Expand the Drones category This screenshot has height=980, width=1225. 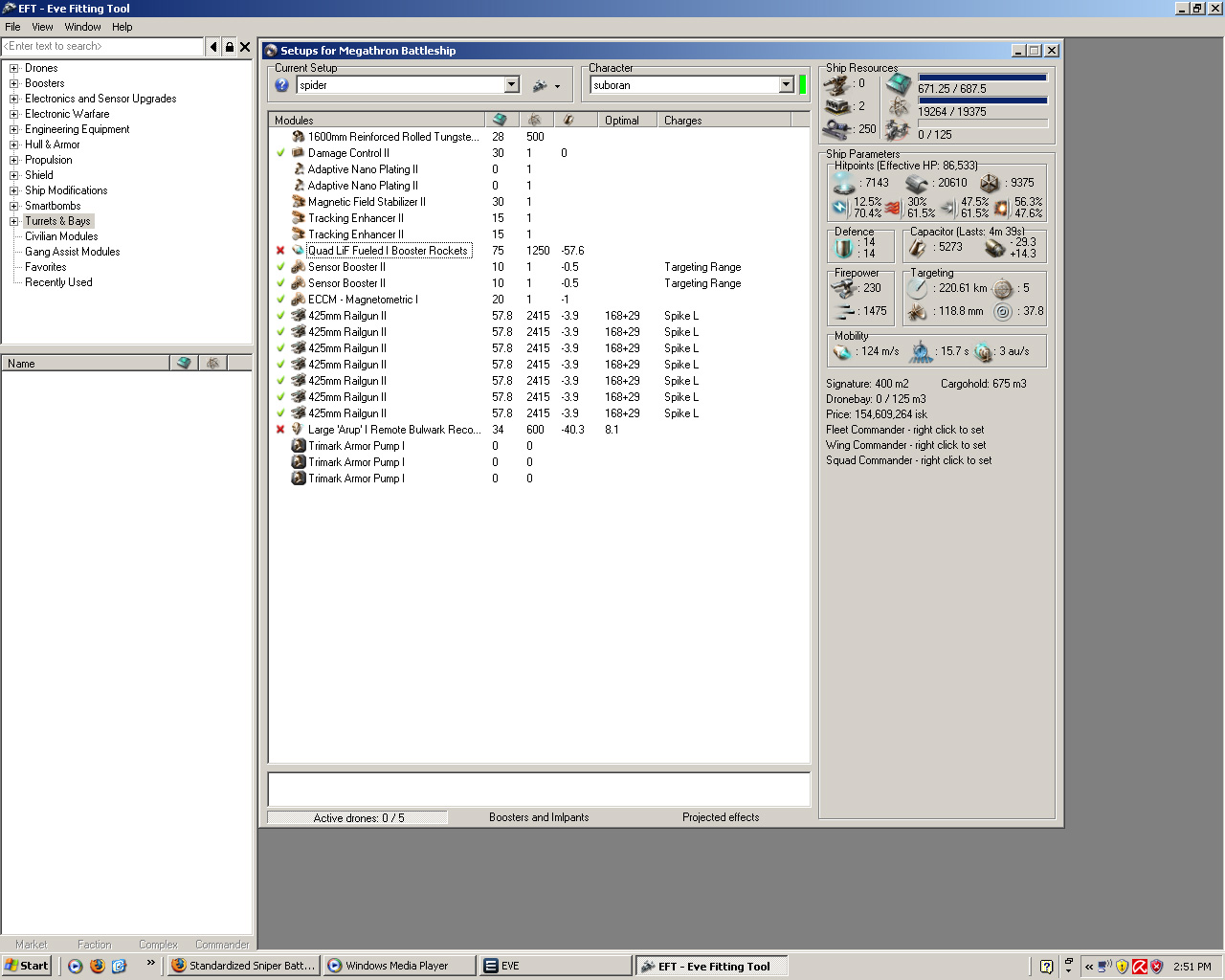click(14, 69)
